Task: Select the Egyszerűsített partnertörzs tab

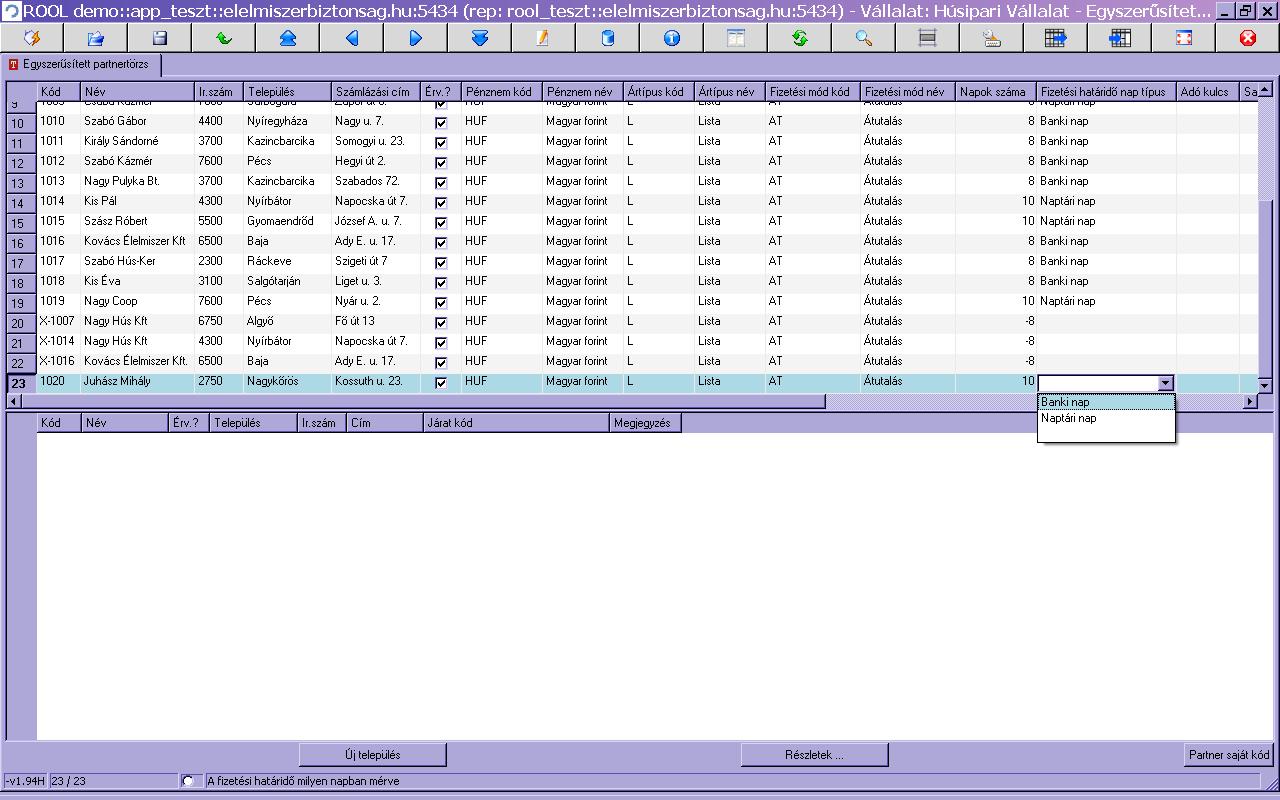Action: (x=81, y=64)
